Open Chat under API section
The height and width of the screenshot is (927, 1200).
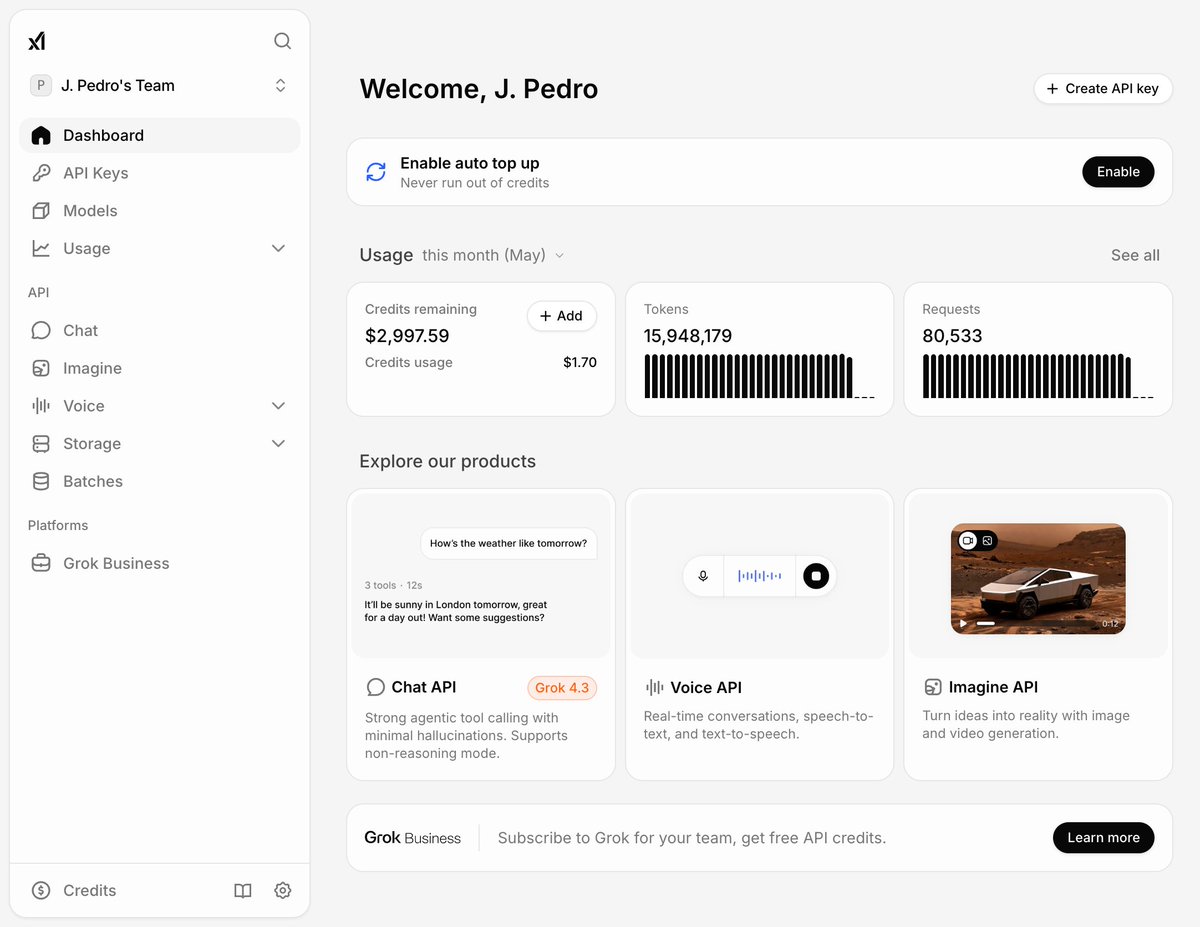coord(160,330)
